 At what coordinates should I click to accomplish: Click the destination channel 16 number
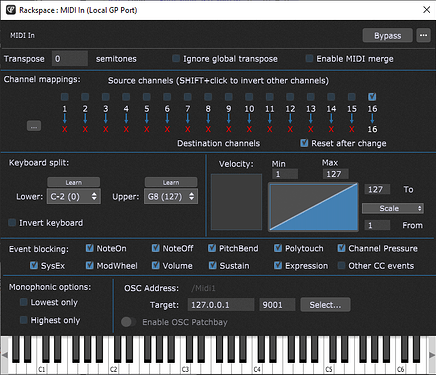pyautogui.click(x=372, y=129)
